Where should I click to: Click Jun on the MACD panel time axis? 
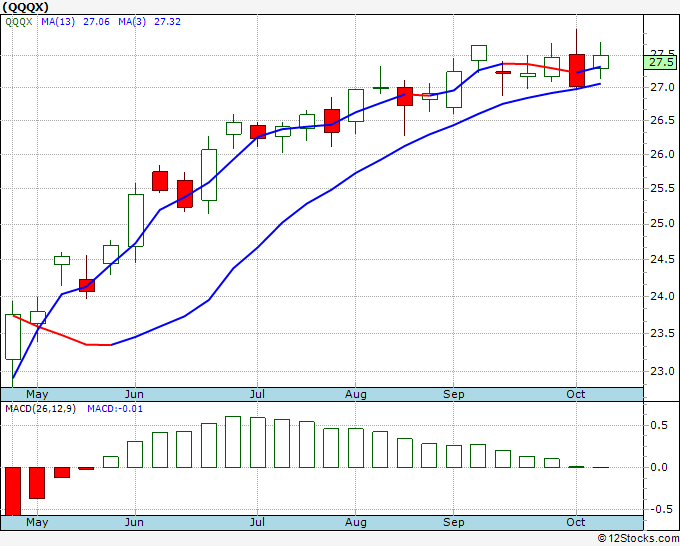pos(134,522)
